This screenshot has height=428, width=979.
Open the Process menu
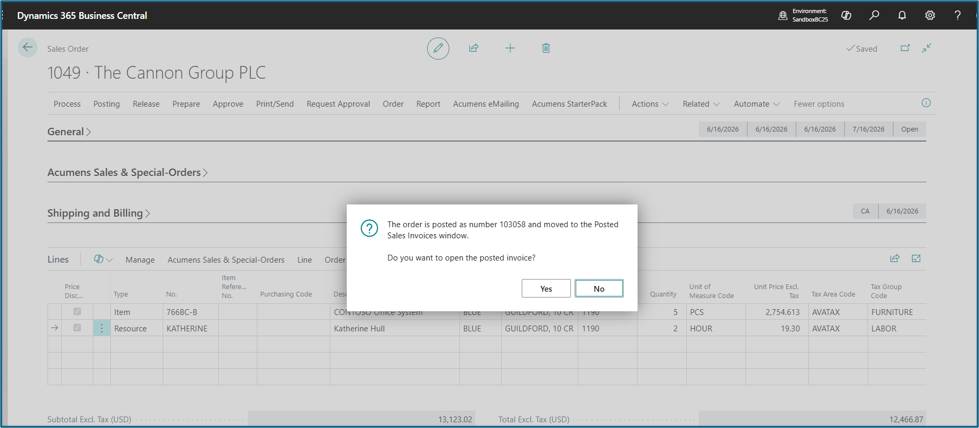[67, 104]
